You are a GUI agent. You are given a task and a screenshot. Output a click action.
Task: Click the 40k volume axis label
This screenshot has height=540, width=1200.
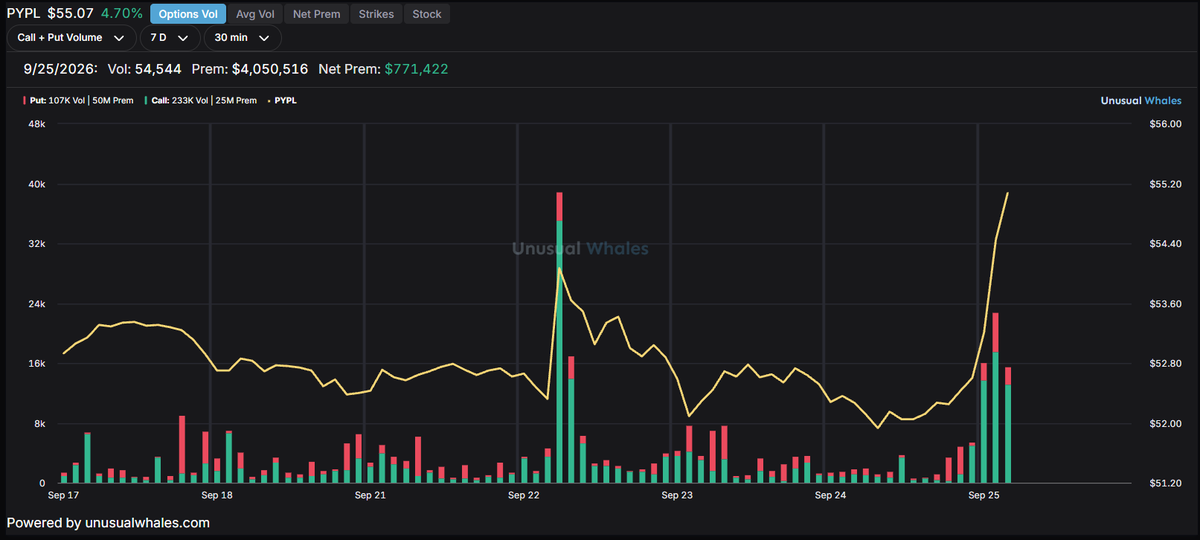[37, 185]
